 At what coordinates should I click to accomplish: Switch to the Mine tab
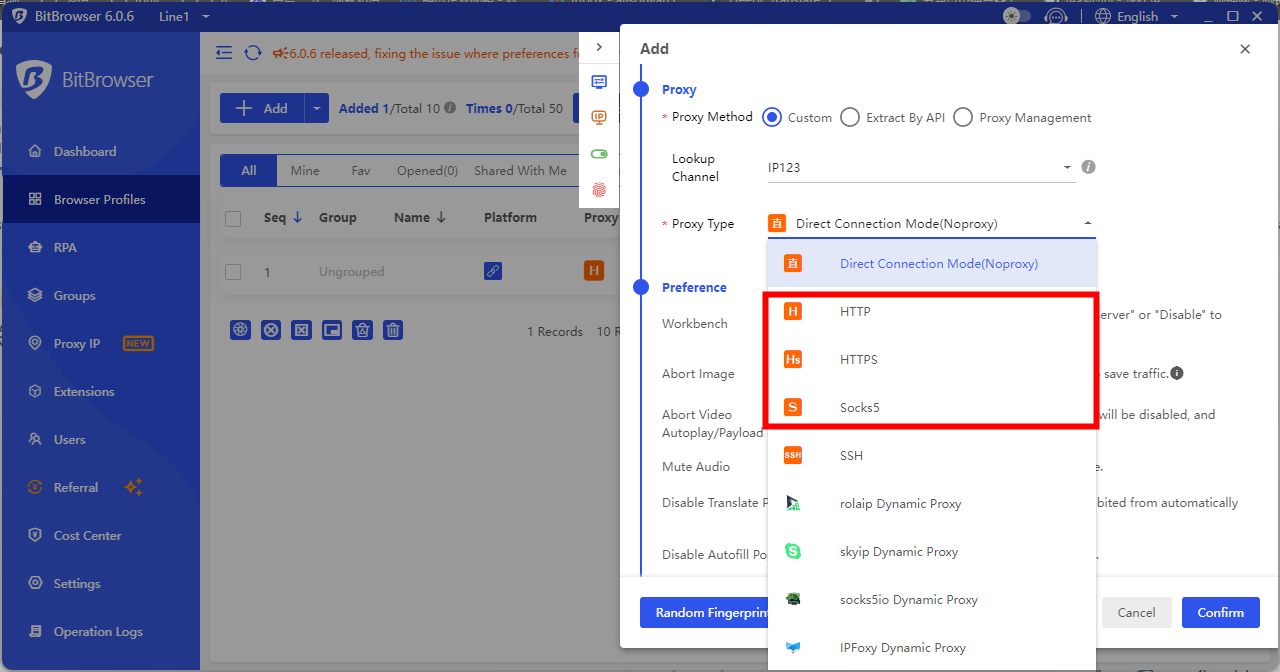point(305,170)
